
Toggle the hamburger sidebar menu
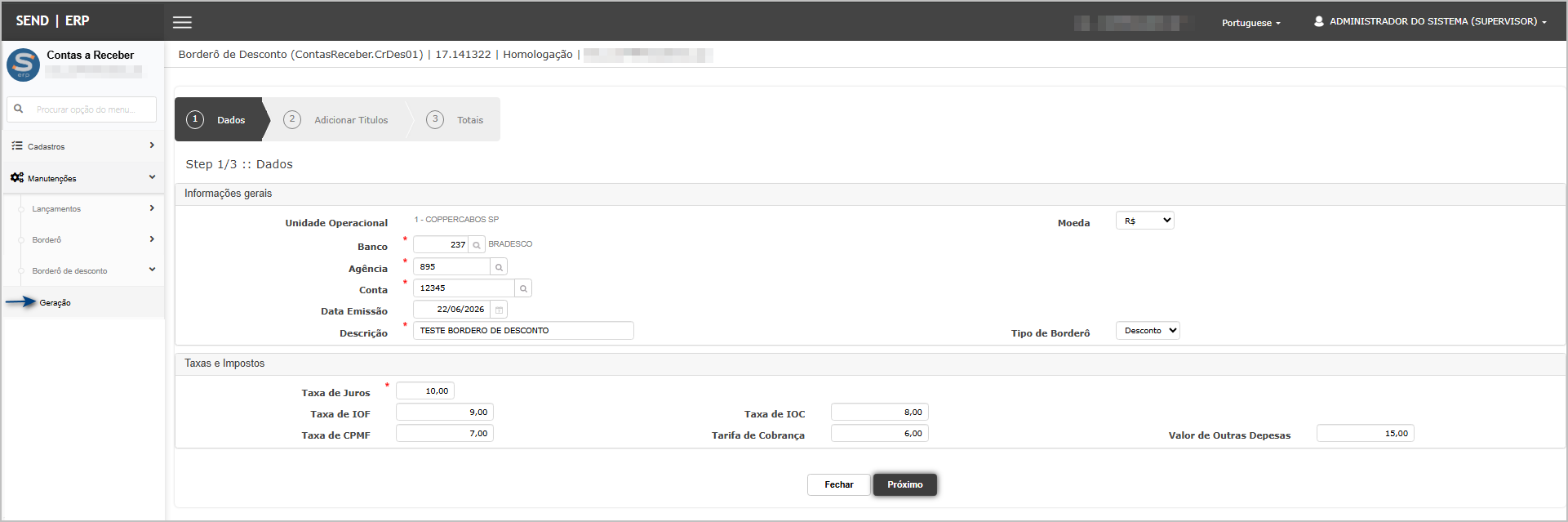click(182, 22)
